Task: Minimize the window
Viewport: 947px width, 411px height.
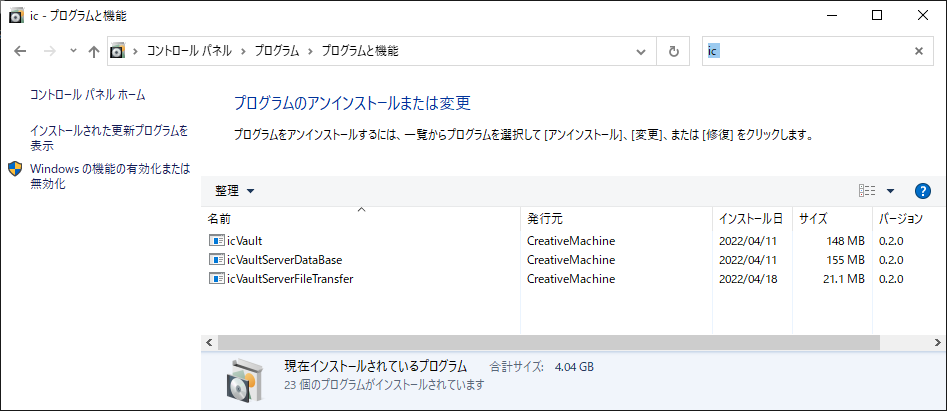Action: [x=831, y=16]
